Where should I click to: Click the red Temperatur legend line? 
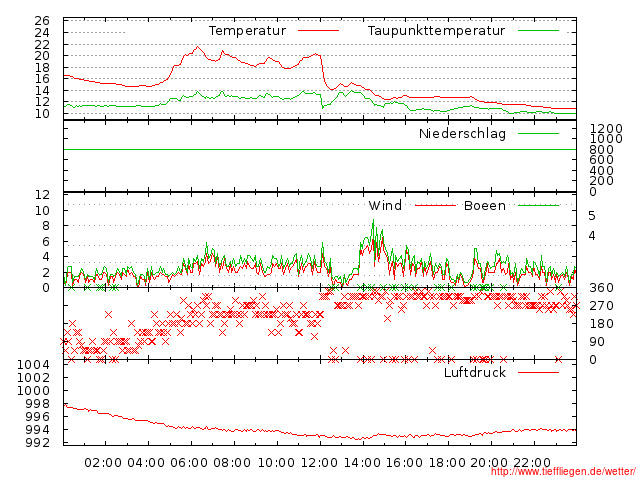click(318, 31)
